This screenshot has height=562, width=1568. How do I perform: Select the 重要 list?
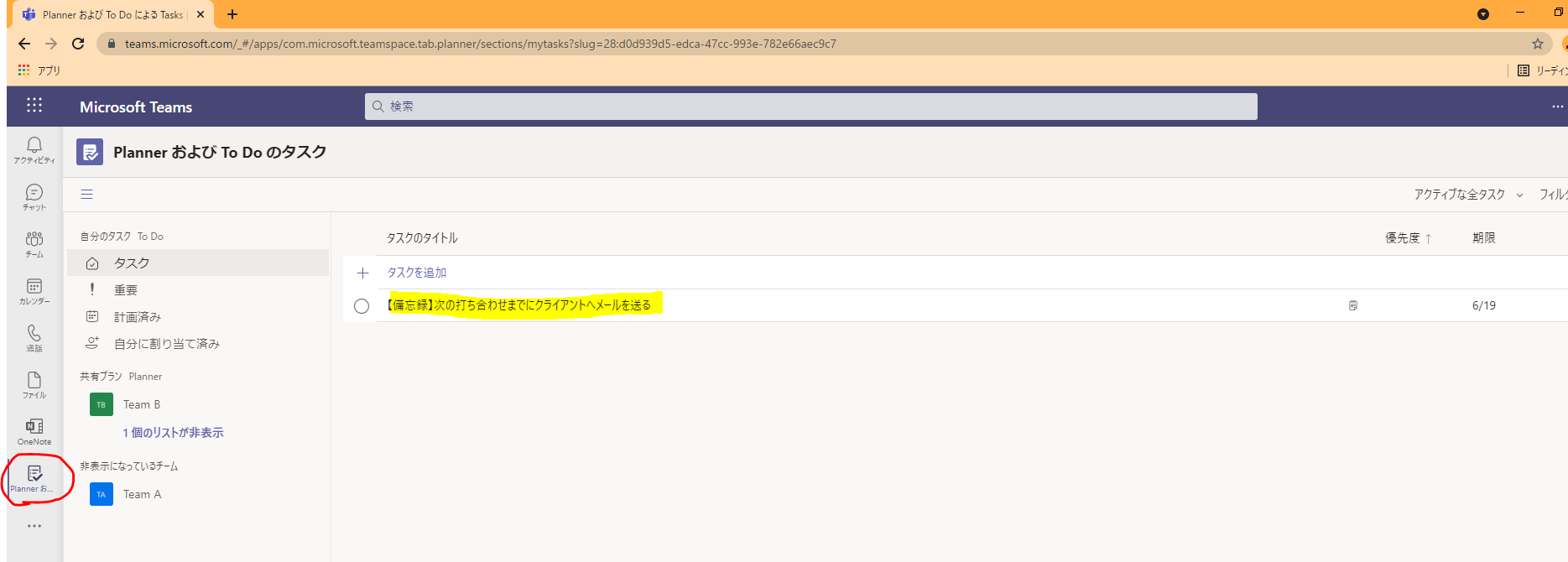point(198,289)
